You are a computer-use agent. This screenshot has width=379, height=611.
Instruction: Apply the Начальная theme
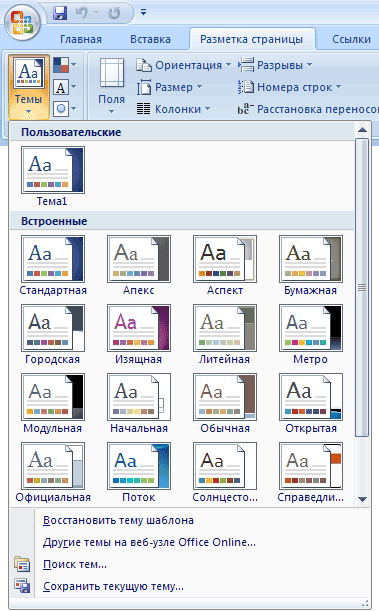click(139, 403)
